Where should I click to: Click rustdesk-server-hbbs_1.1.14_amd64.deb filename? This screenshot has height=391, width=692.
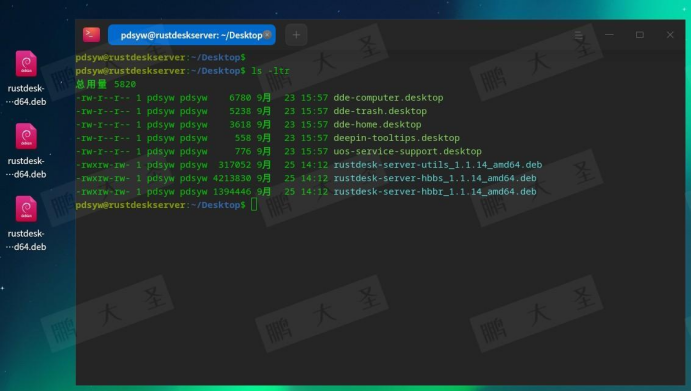pos(435,178)
